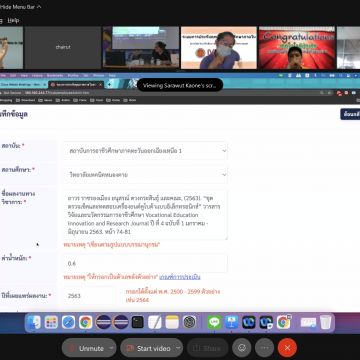This screenshot has height=360, width=360.
Task: Start video camera
Action: [x=148, y=348]
